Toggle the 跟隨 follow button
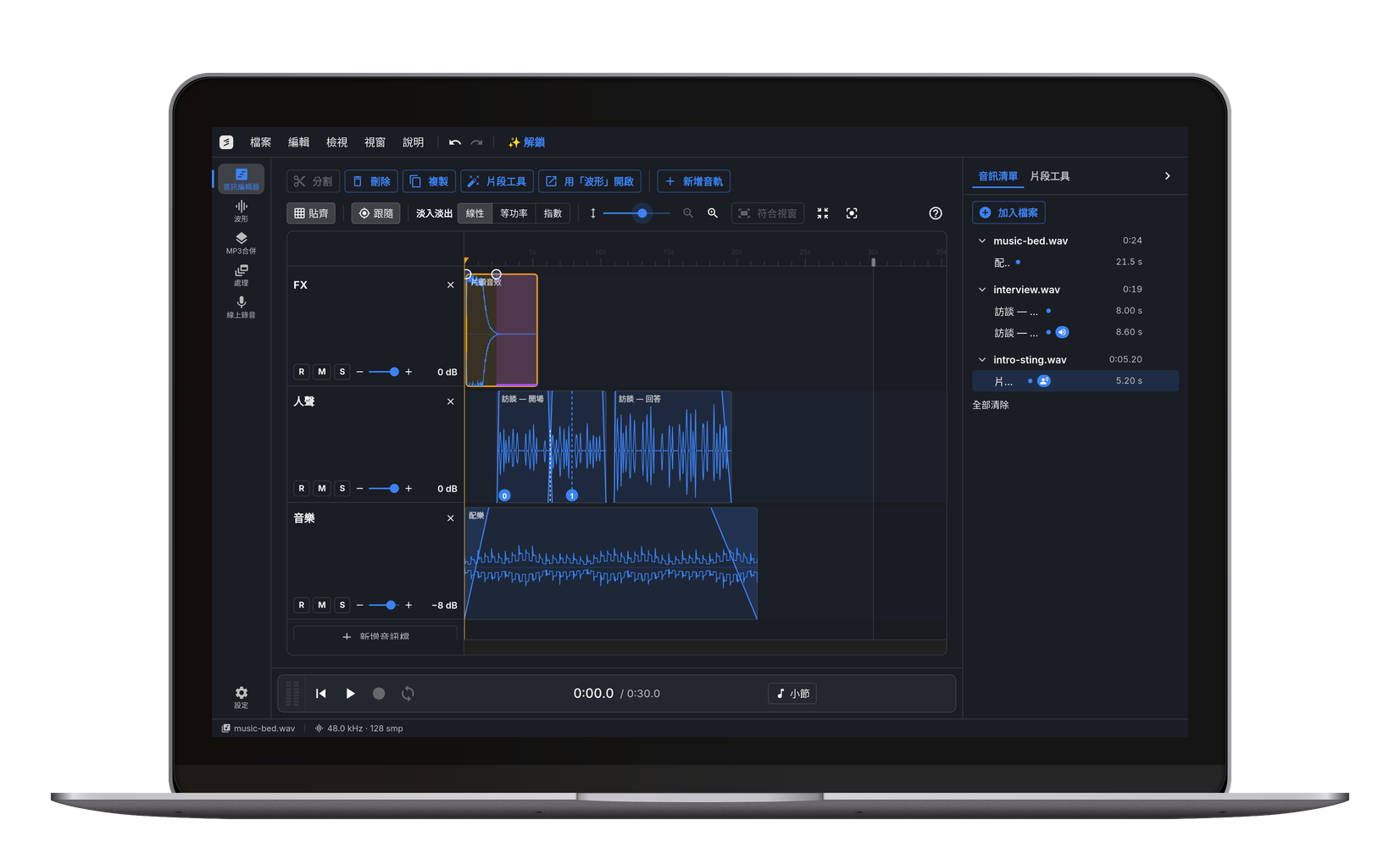 point(375,213)
